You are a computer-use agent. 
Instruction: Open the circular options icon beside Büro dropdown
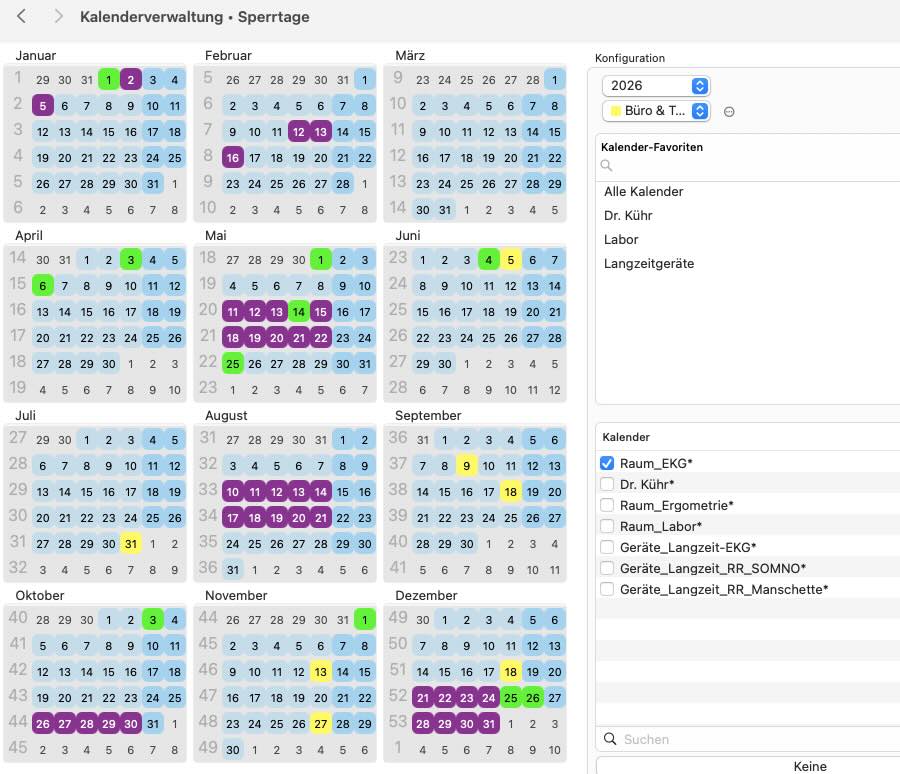[729, 112]
